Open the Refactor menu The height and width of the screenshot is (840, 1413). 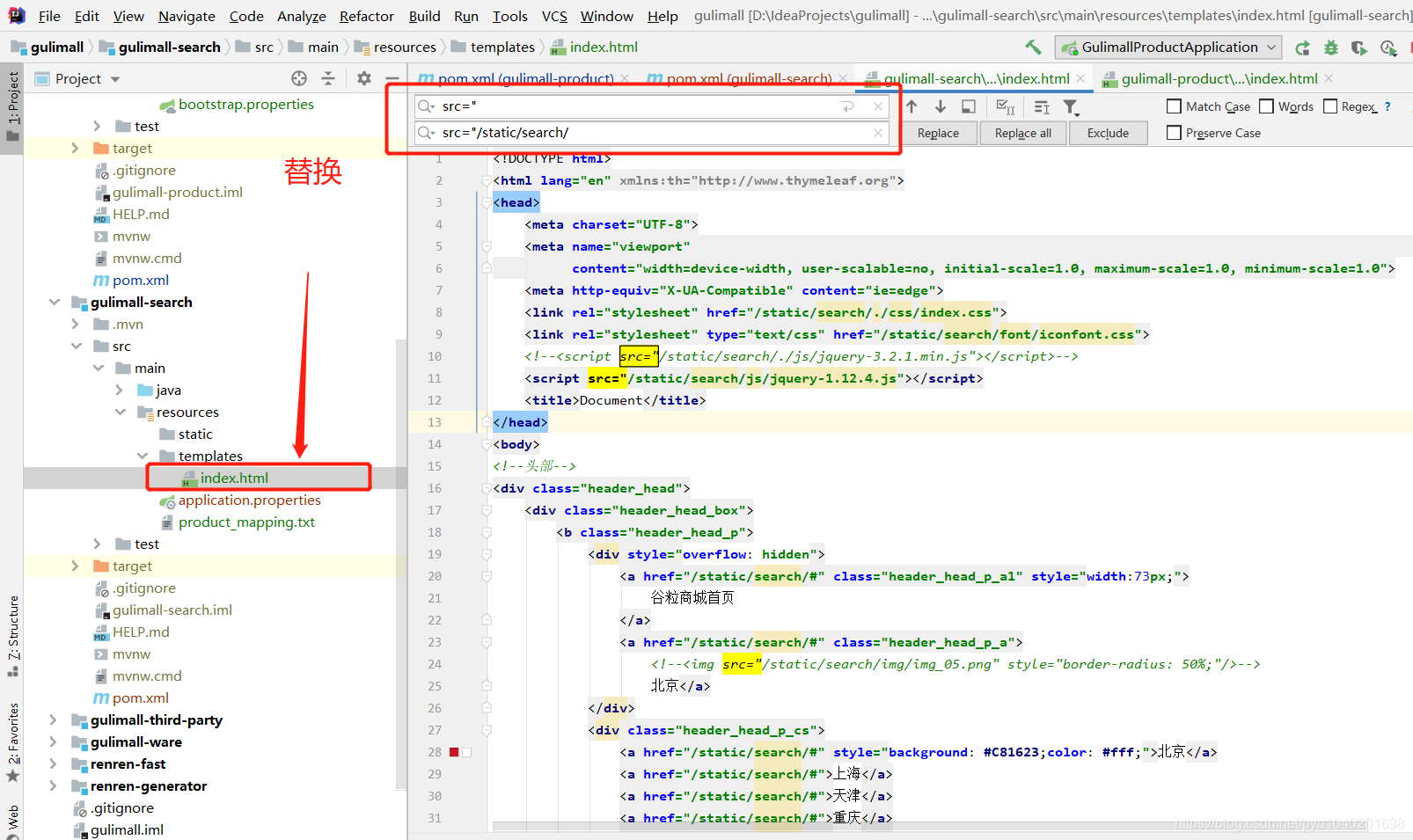tap(366, 16)
